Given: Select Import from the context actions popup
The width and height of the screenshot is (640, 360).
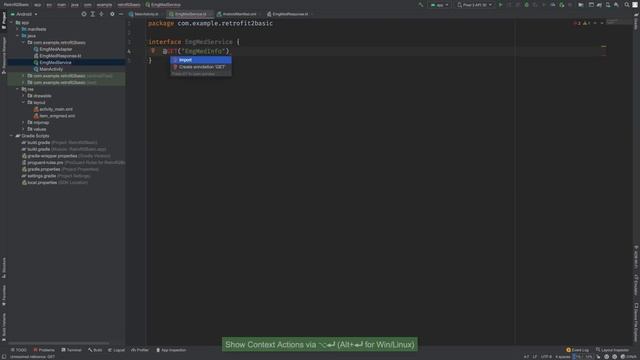Looking at the screenshot, I should (201, 60).
